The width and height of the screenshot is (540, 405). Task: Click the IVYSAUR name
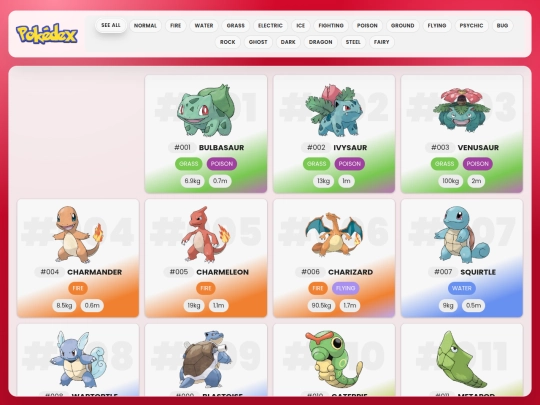[x=350, y=148]
